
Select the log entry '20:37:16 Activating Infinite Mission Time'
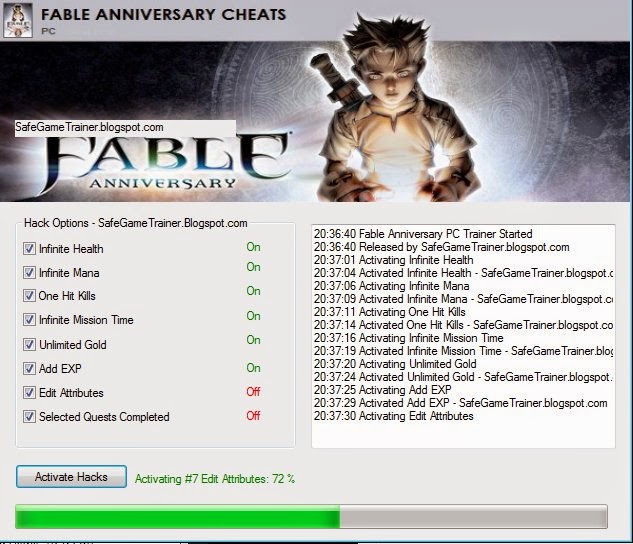409,338
